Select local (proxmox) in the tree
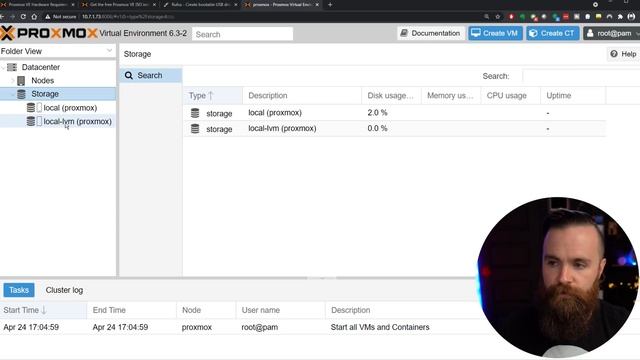The image size is (640, 360). pyautogui.click(x=70, y=108)
